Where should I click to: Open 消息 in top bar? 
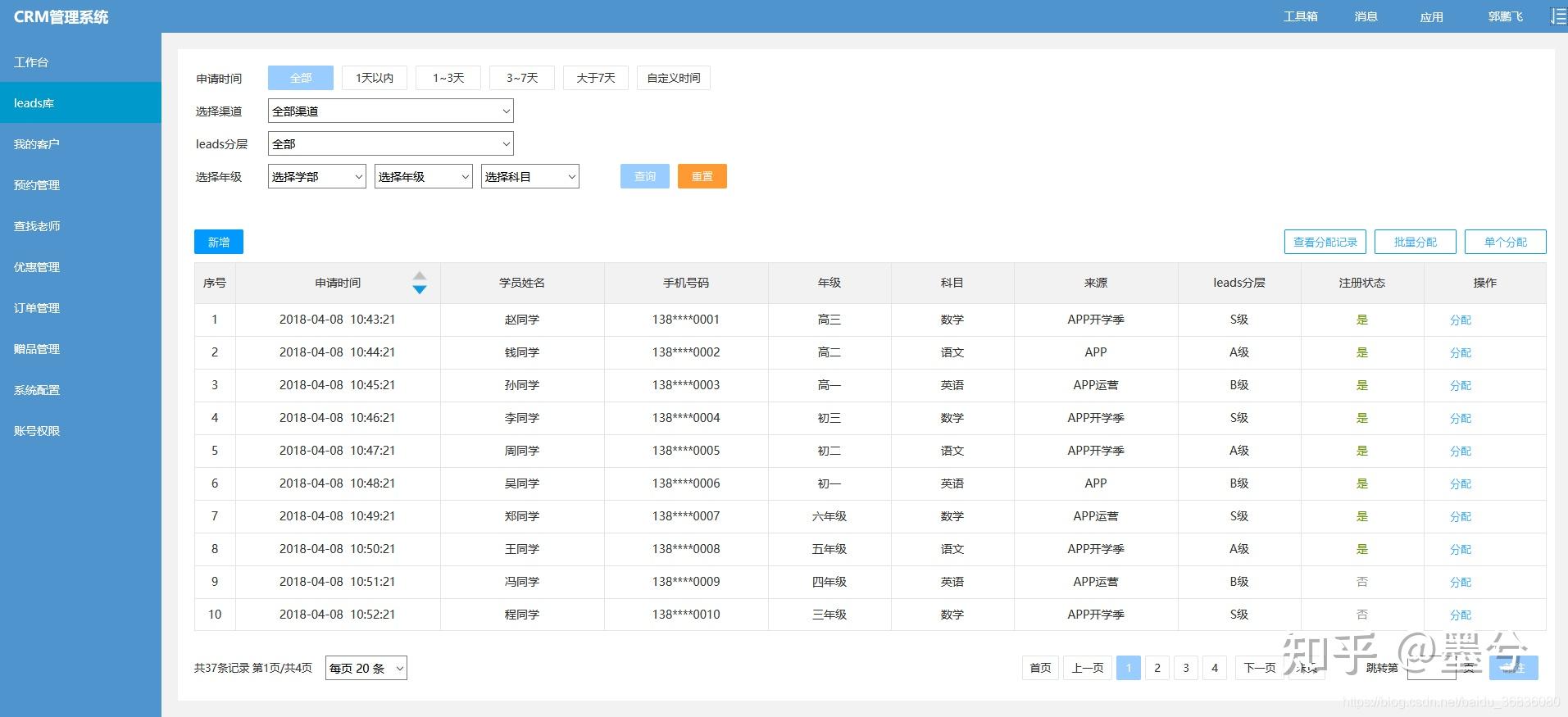(x=1366, y=16)
